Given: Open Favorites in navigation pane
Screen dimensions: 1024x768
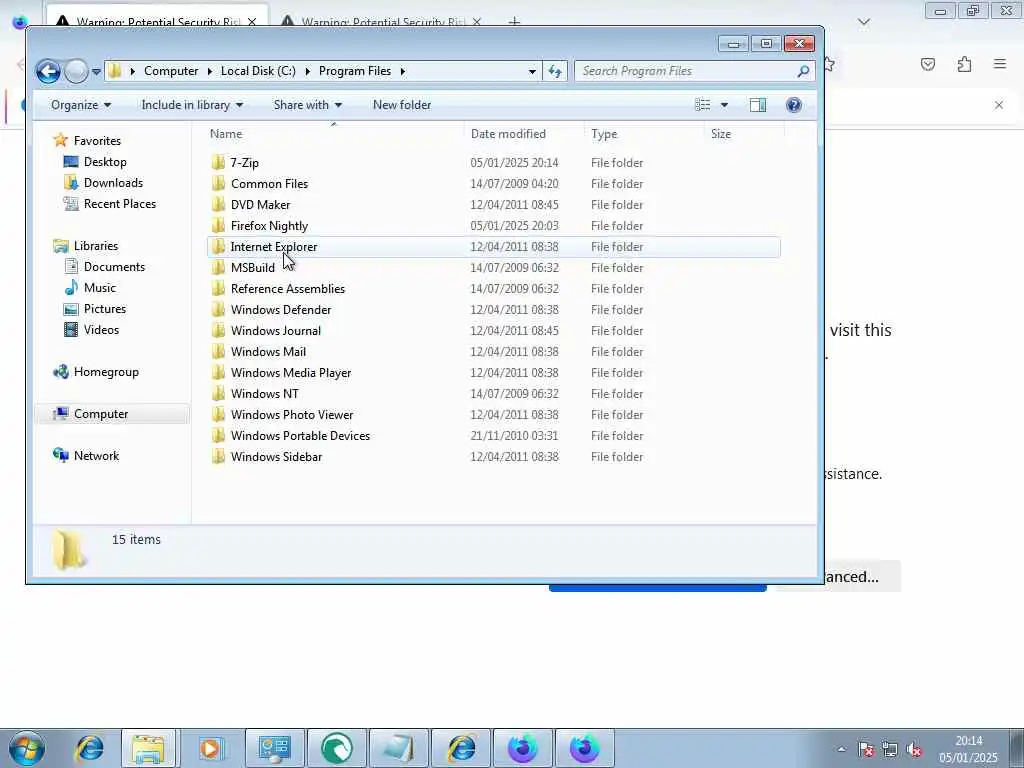Looking at the screenshot, I should 97,140.
